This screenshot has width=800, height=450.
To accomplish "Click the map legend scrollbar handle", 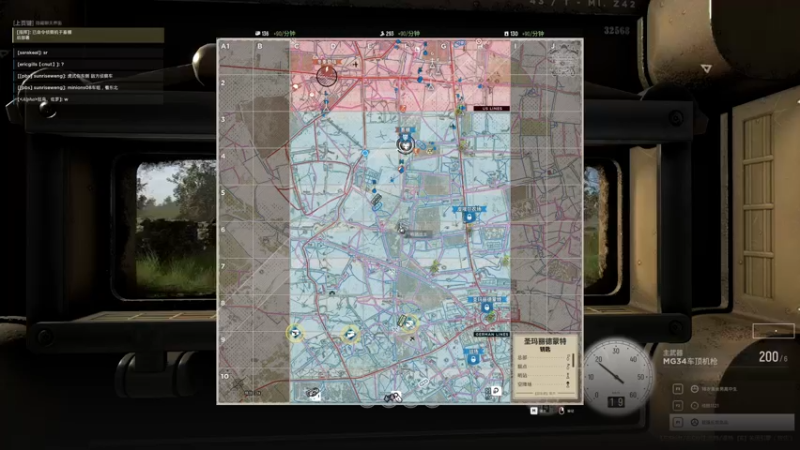I will click(573, 360).
